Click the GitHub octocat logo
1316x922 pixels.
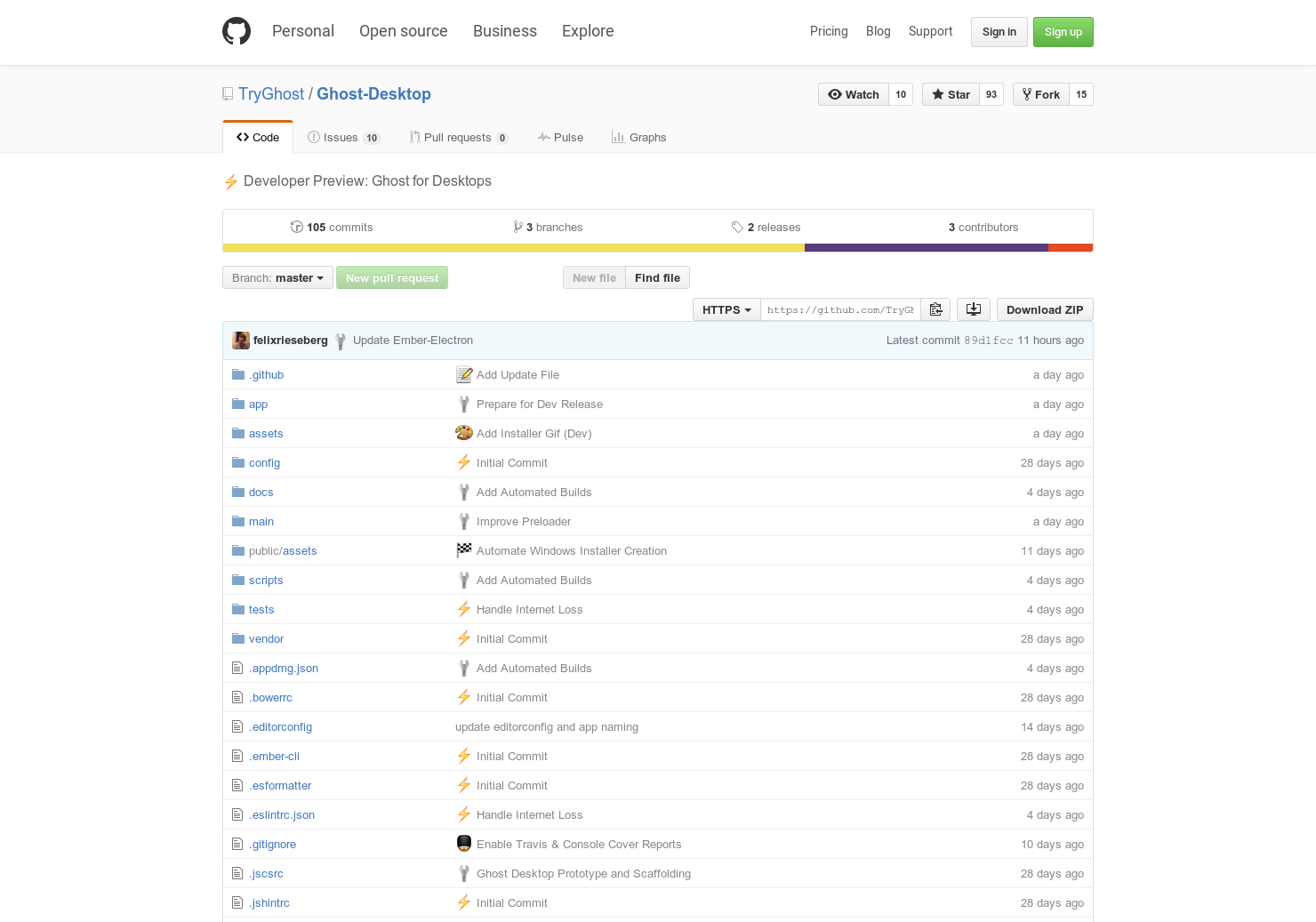236,31
